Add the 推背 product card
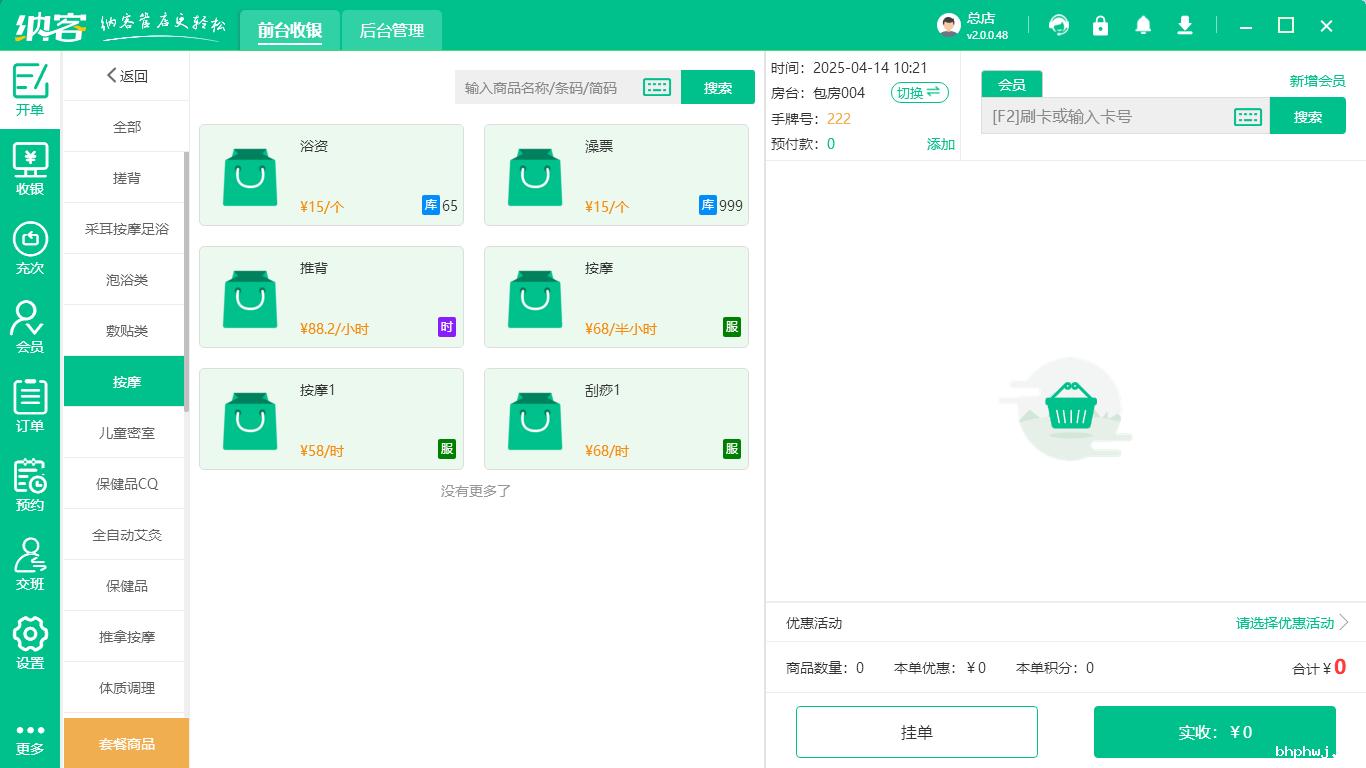Viewport: 1366px width, 768px height. tap(331, 297)
